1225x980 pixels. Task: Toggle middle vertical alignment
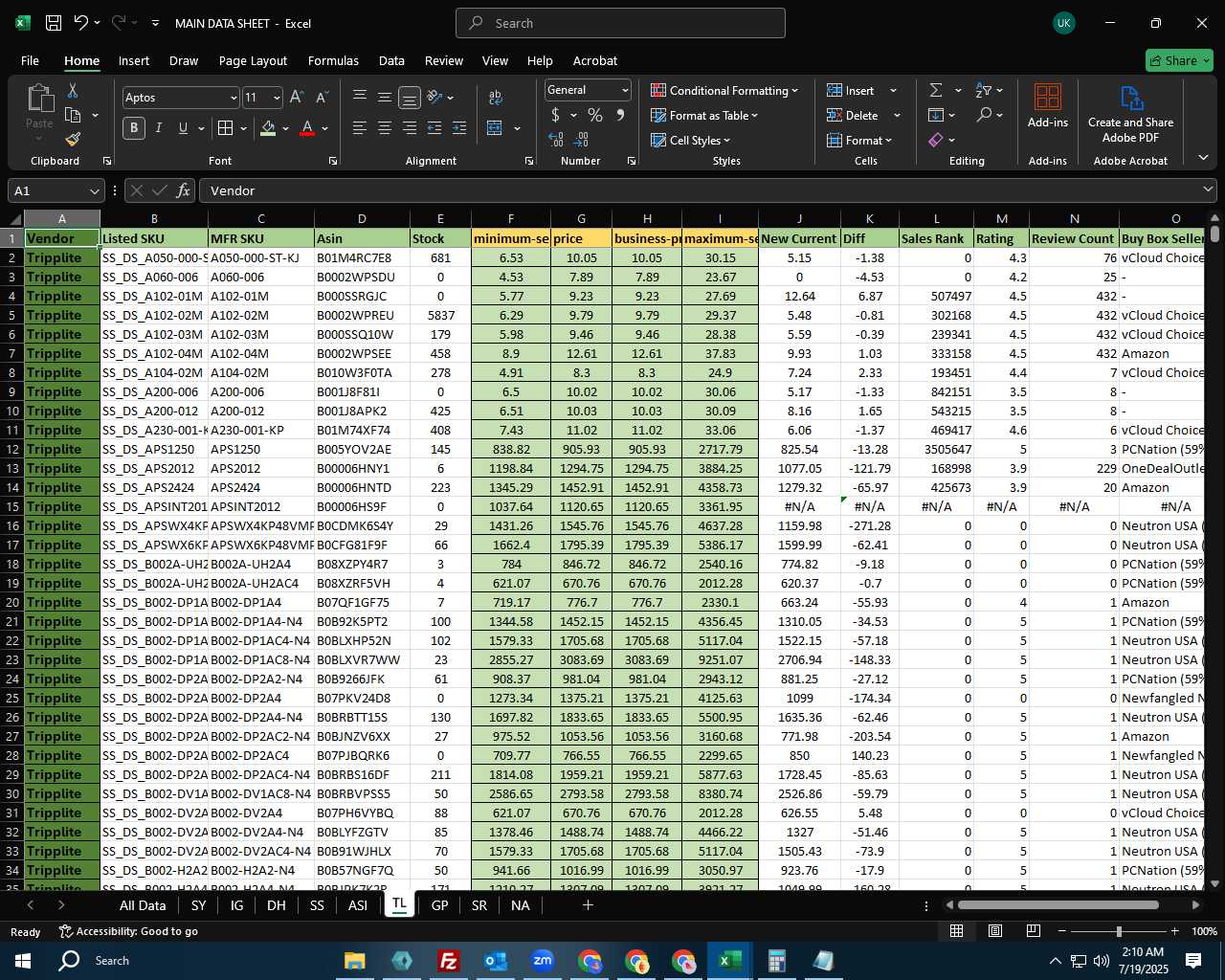pos(385,98)
